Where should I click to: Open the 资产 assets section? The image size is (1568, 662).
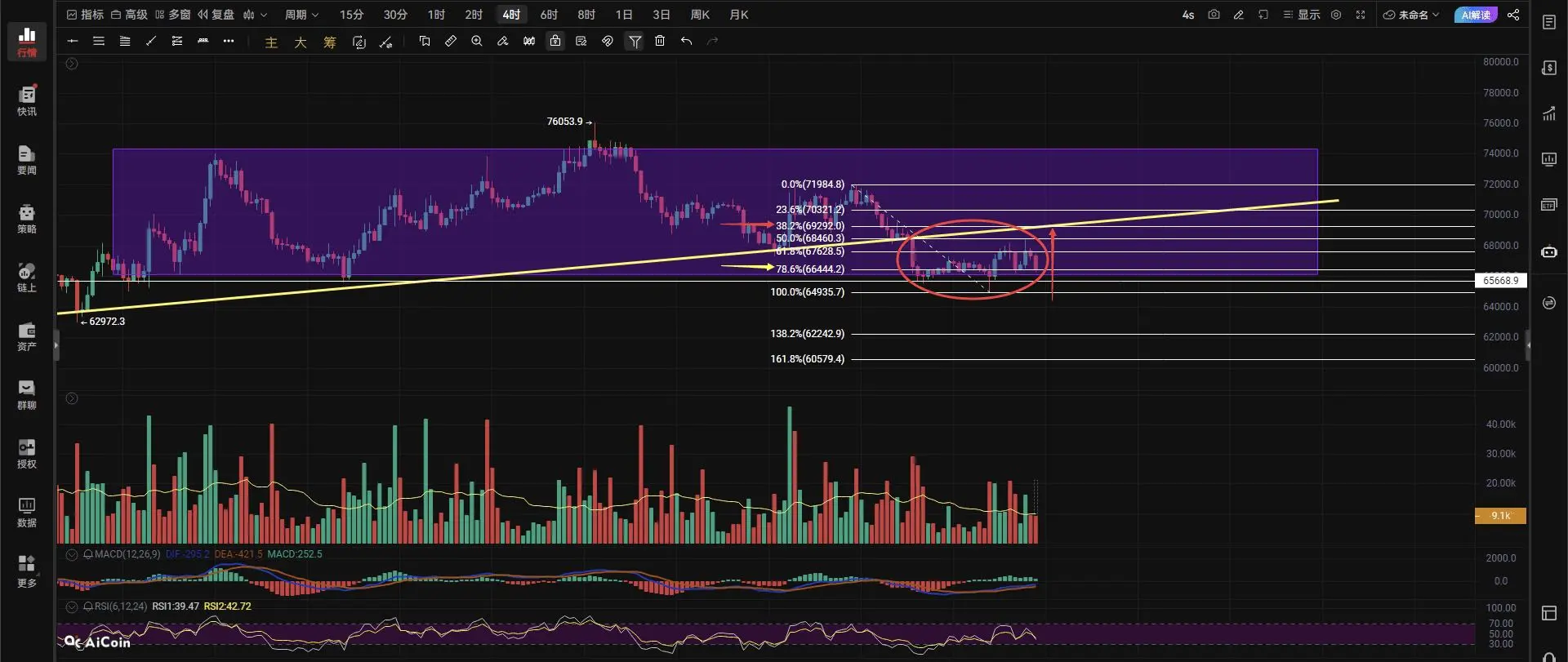click(x=27, y=335)
